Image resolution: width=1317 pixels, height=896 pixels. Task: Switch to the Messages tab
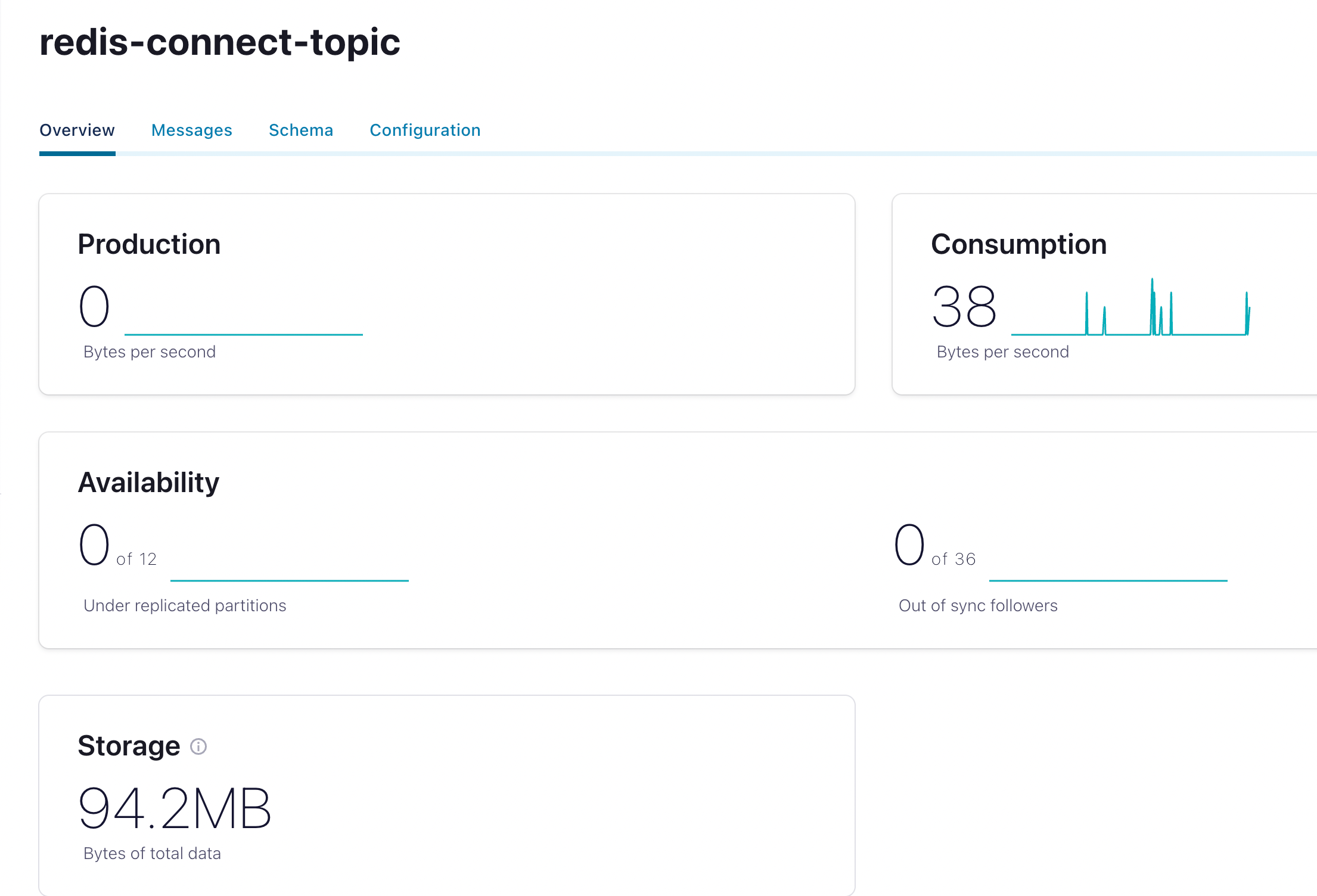192,130
